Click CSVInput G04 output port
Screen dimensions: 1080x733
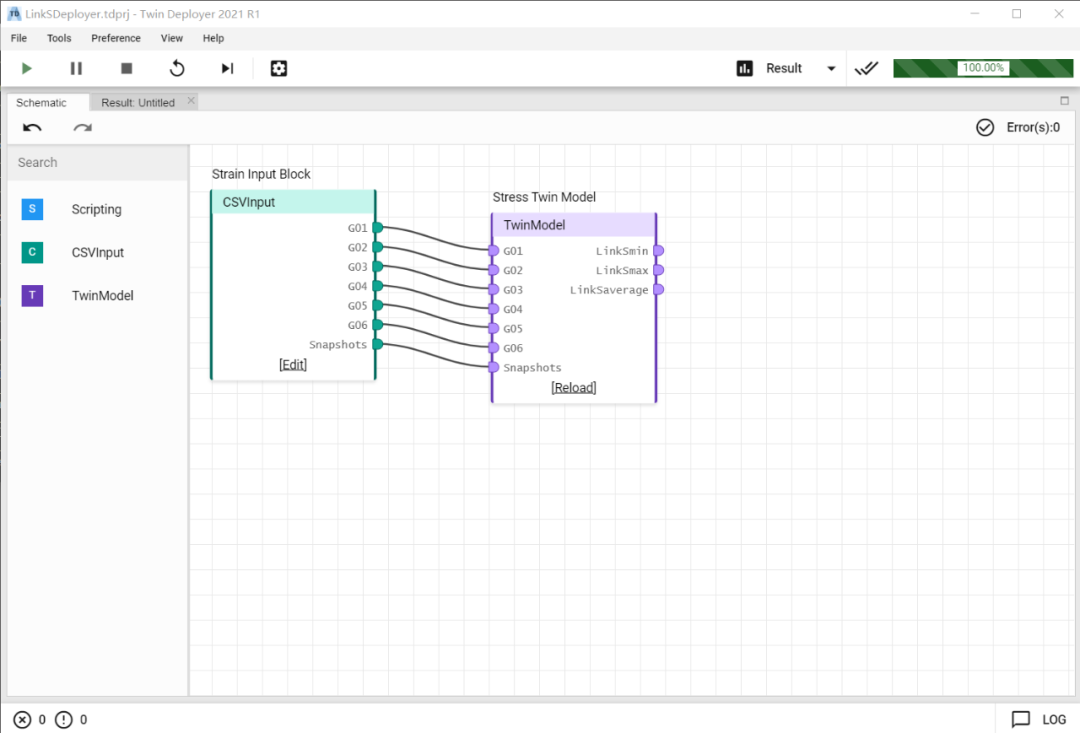click(377, 285)
